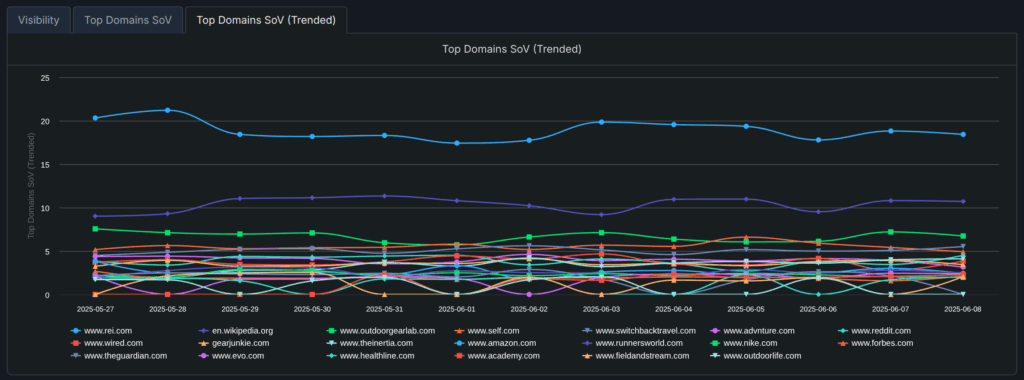Screen dimensions: 1024x380
Task: Select the Top Domains SoV (Trended) tab
Action: (x=266, y=20)
